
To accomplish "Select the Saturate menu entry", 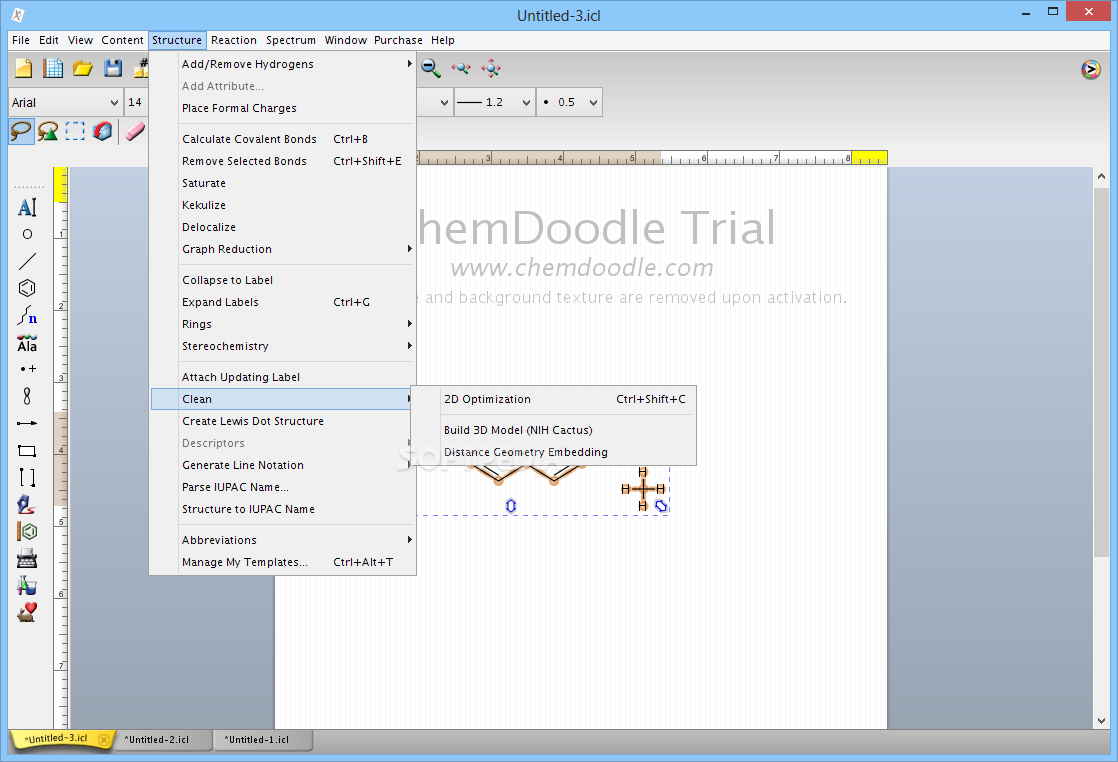I will click(x=283, y=184).
